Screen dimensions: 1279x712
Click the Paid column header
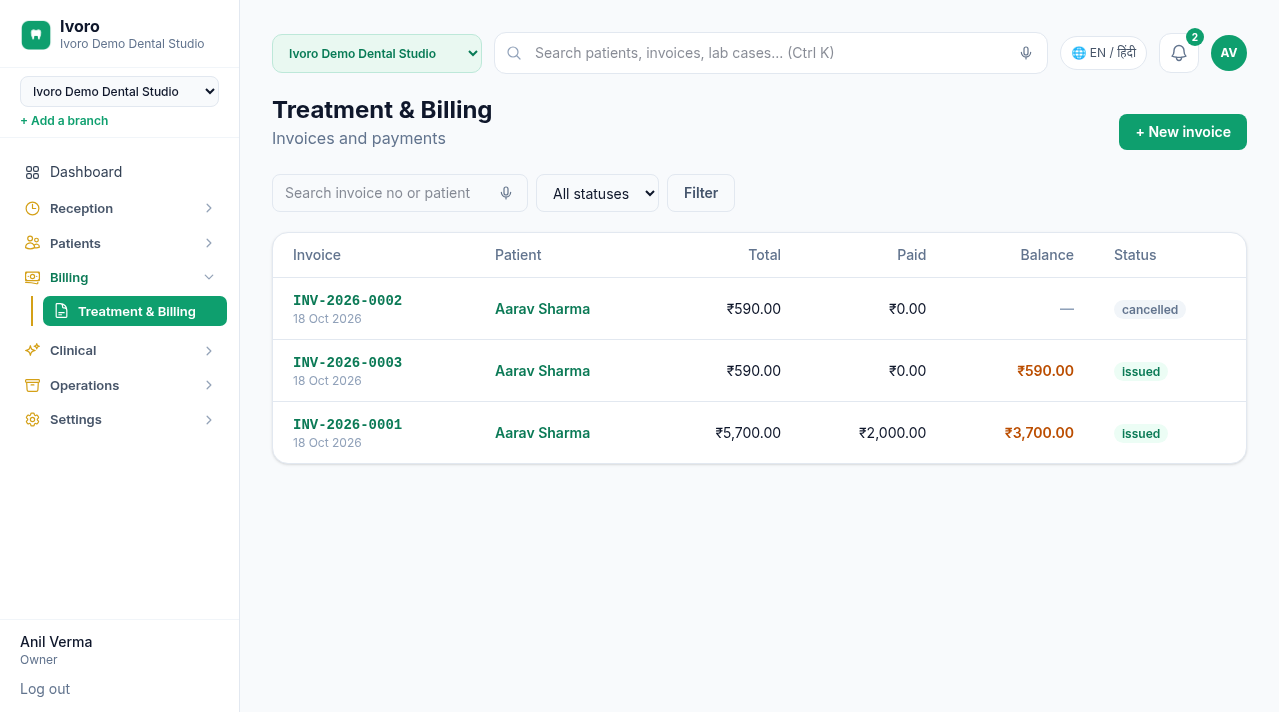tap(912, 255)
